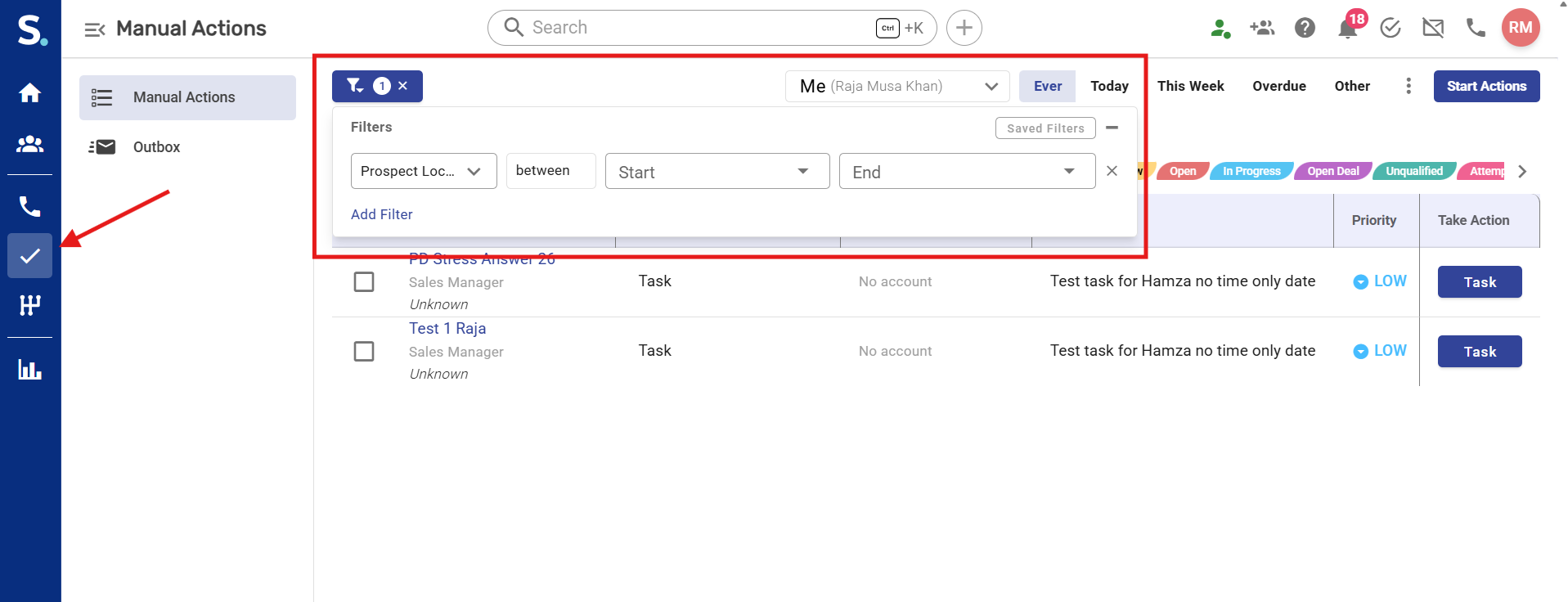Open the Test 1 Raja prospect link
This screenshot has height=602, width=1568.
click(447, 328)
